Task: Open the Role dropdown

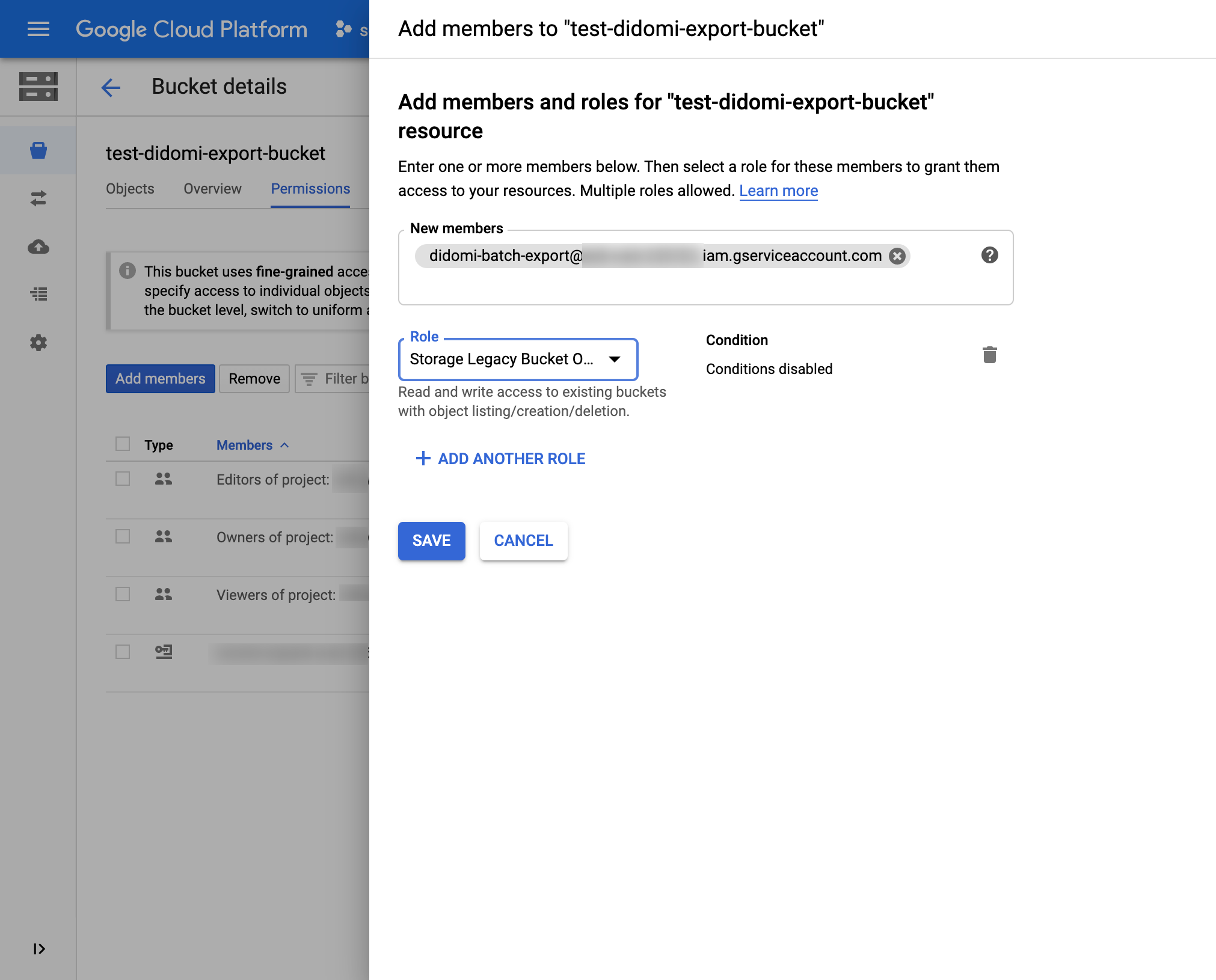Action: (518, 360)
